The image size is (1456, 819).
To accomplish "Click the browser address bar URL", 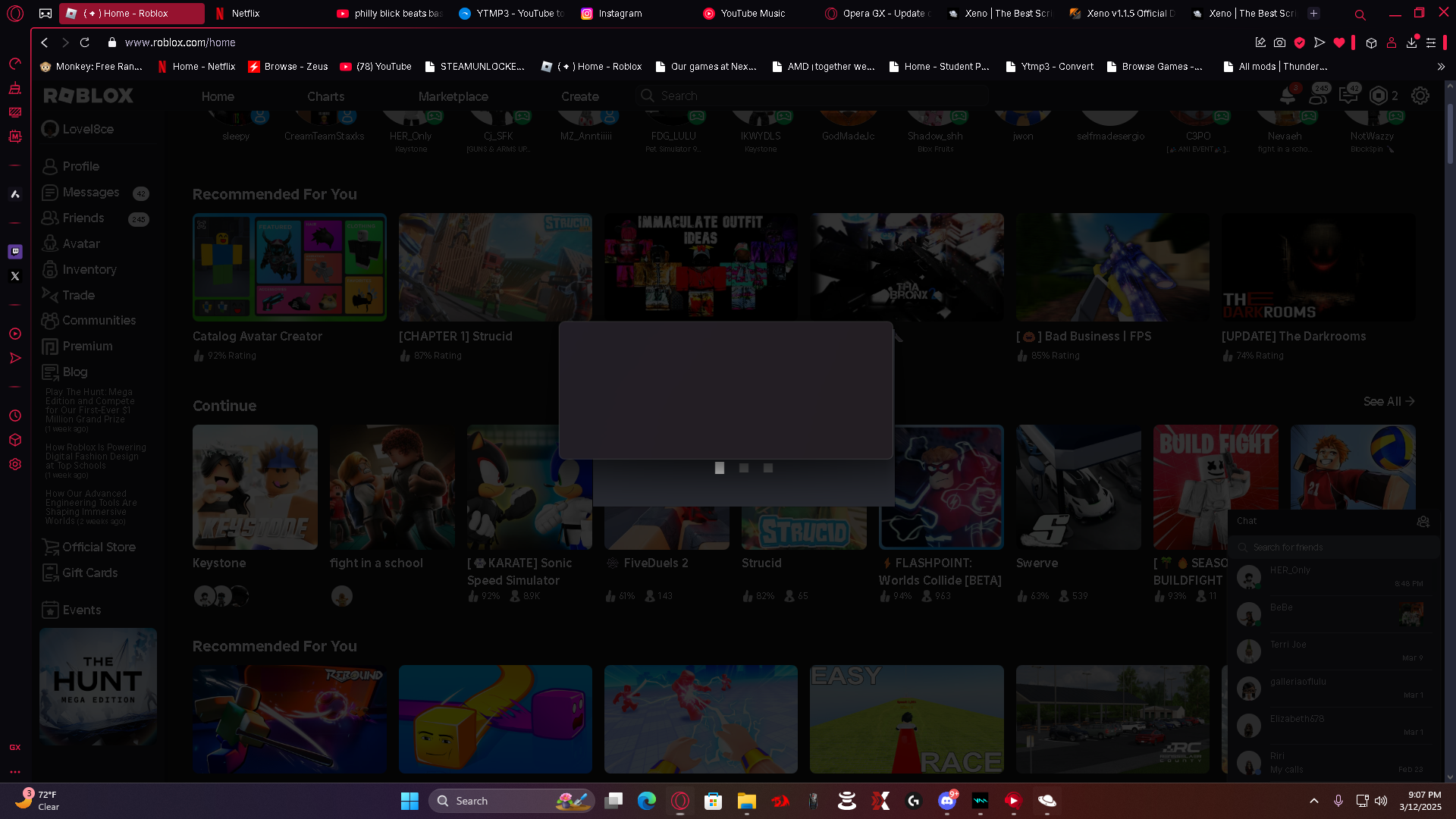I will click(180, 42).
